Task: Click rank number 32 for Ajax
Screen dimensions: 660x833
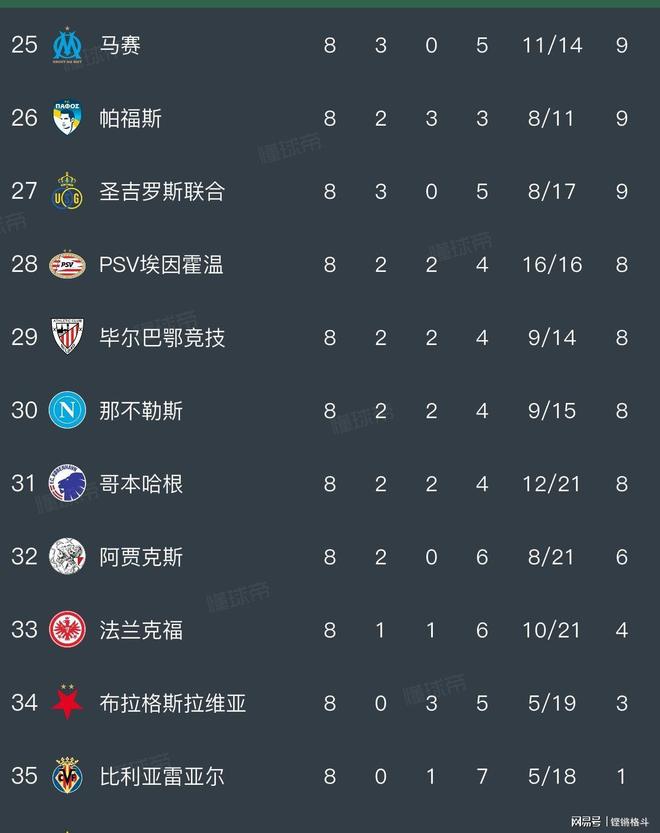Action: click(x=24, y=557)
